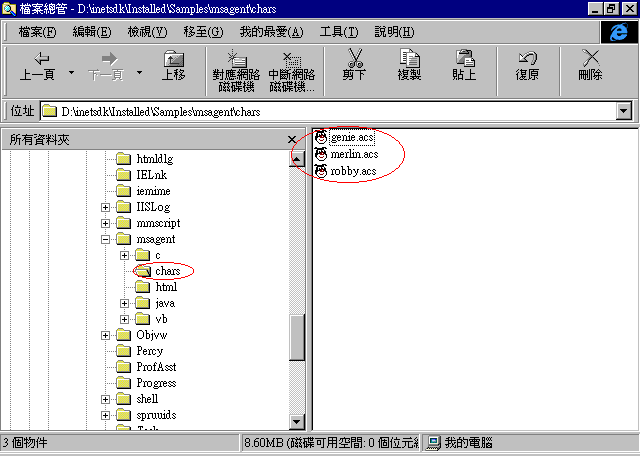This screenshot has width=640, height=456.
Task: Select the robby.acs character file
Action: 352,171
